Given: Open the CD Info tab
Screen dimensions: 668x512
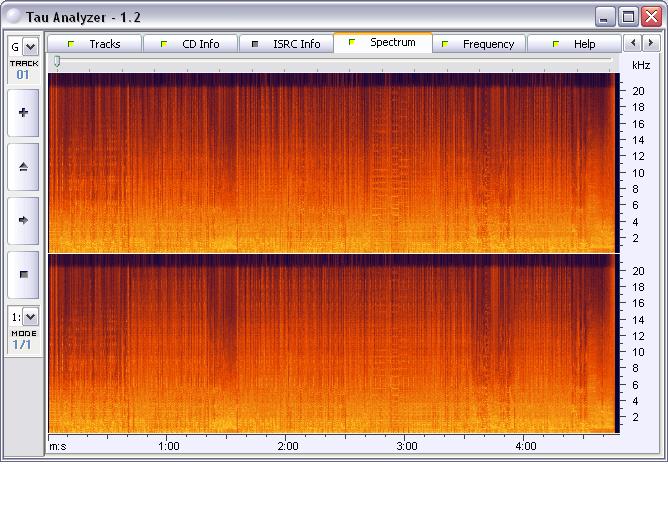Looking at the screenshot, I should pos(190,44).
